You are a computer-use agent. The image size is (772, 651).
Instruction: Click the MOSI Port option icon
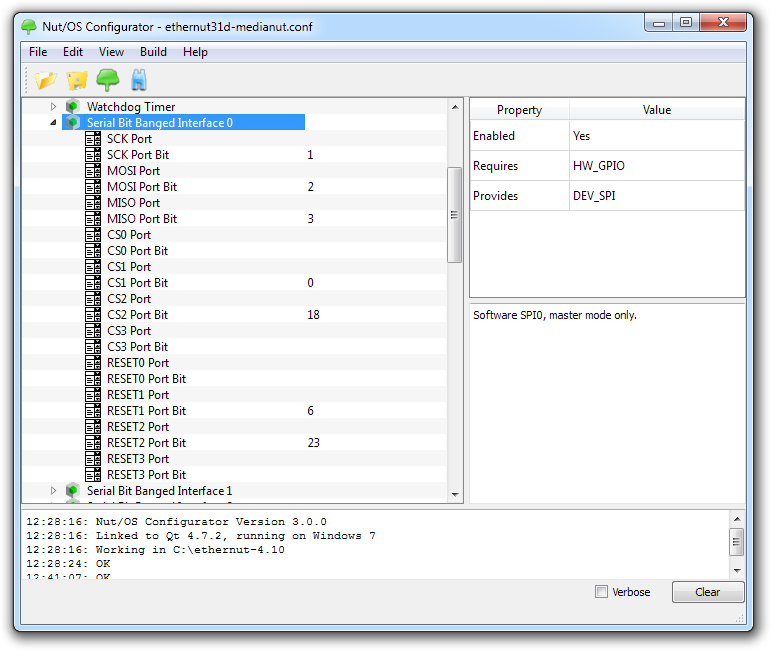pos(93,170)
